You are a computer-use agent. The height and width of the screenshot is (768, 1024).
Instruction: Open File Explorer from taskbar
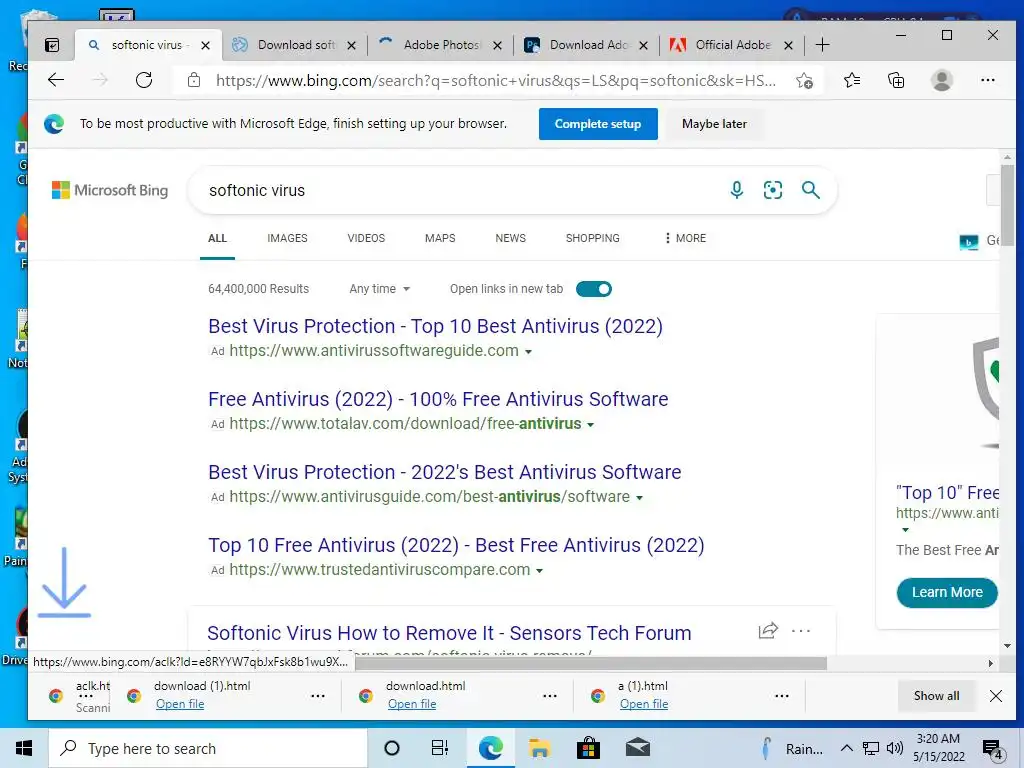tap(539, 748)
